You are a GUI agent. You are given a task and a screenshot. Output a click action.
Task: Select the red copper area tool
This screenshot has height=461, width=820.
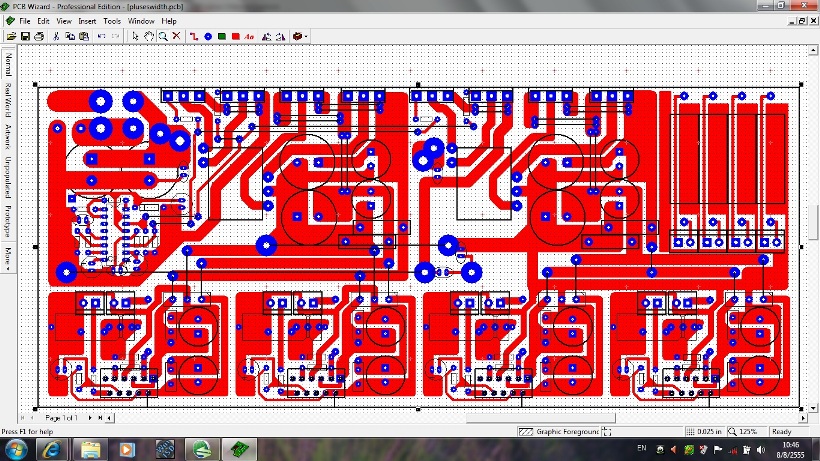(235, 36)
